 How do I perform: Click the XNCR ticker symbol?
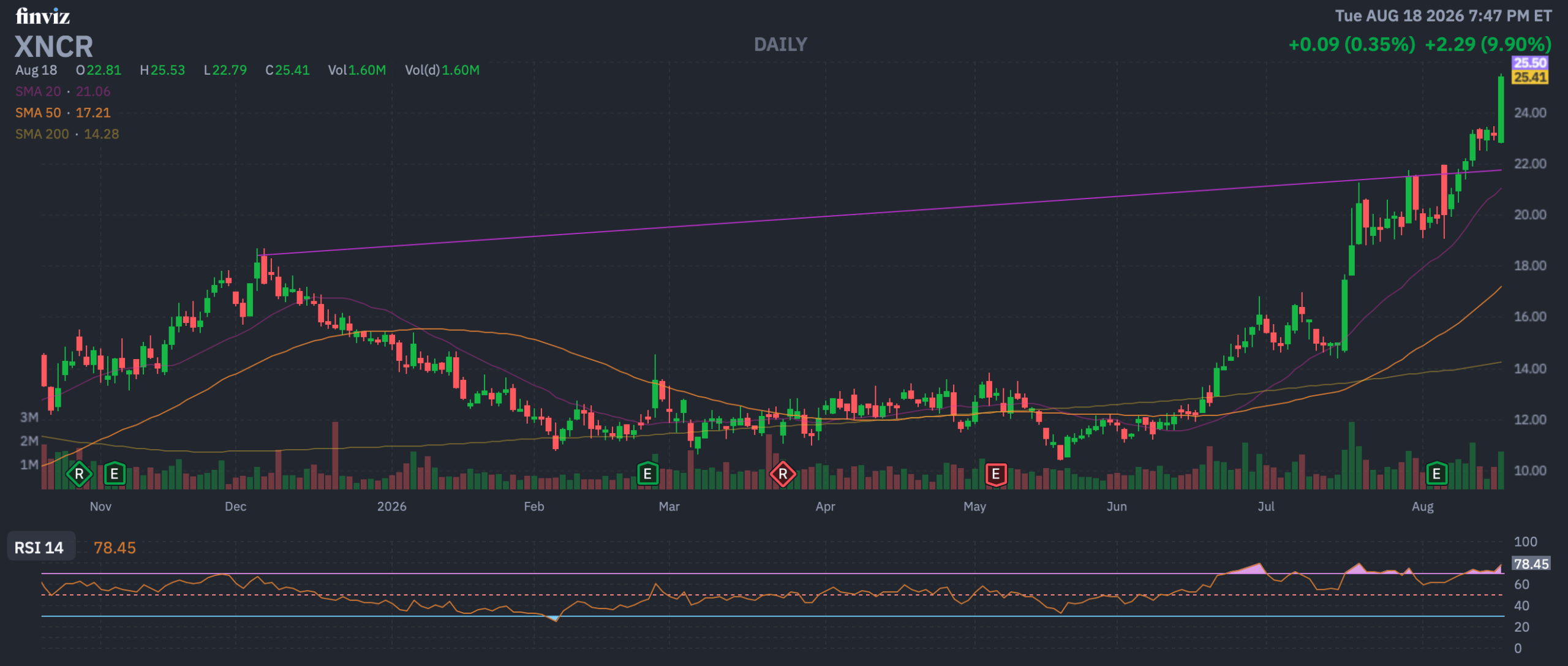pyautogui.click(x=54, y=47)
